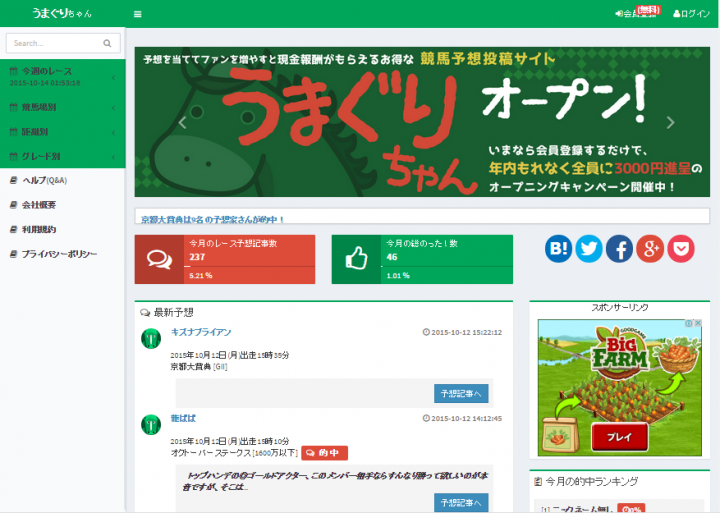Click calendar icon beside 今週のレース
The width and height of the screenshot is (720, 513).
coord(14,71)
